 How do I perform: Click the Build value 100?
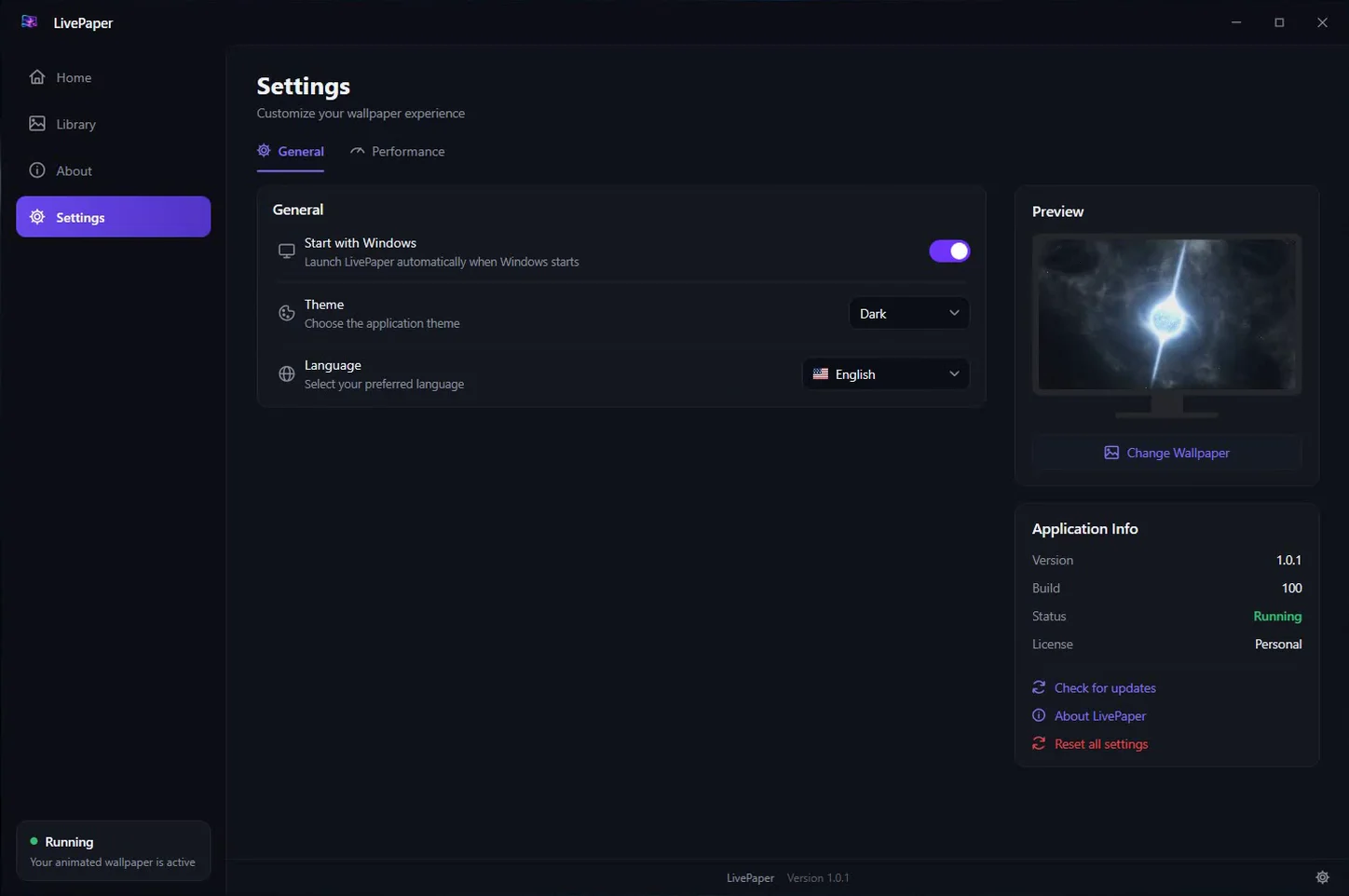[x=1291, y=588]
